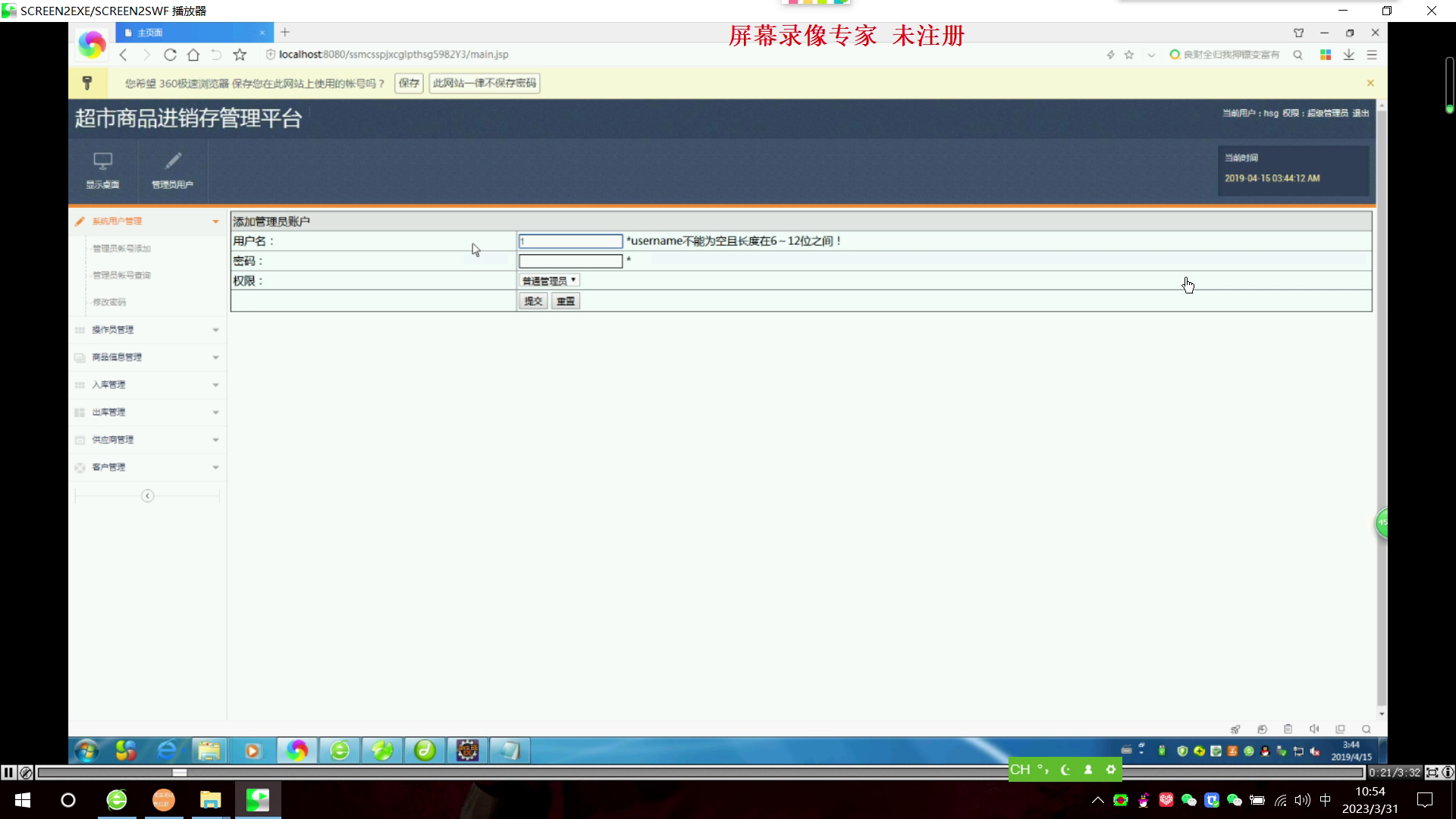Click the browser page vertical scrollbar

[1382, 409]
